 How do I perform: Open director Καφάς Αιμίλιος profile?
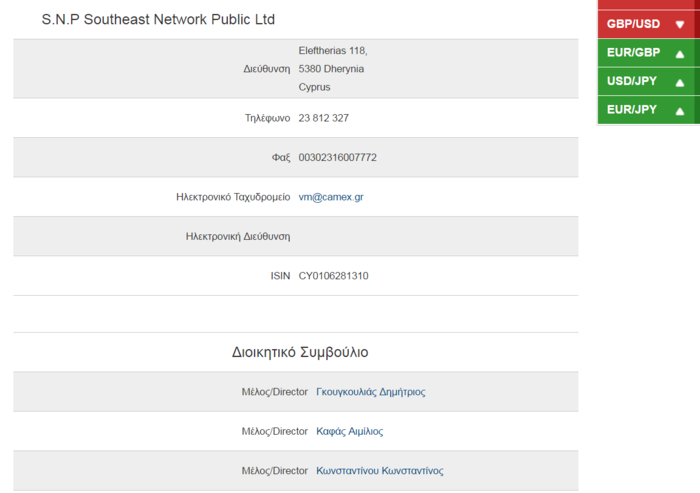[350, 431]
